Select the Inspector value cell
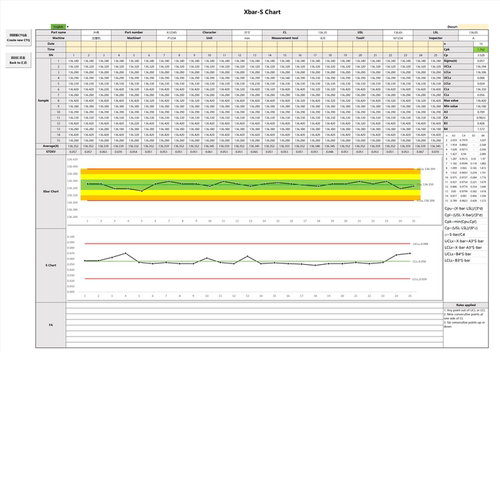This screenshot has height=500, width=500. pos(473,38)
